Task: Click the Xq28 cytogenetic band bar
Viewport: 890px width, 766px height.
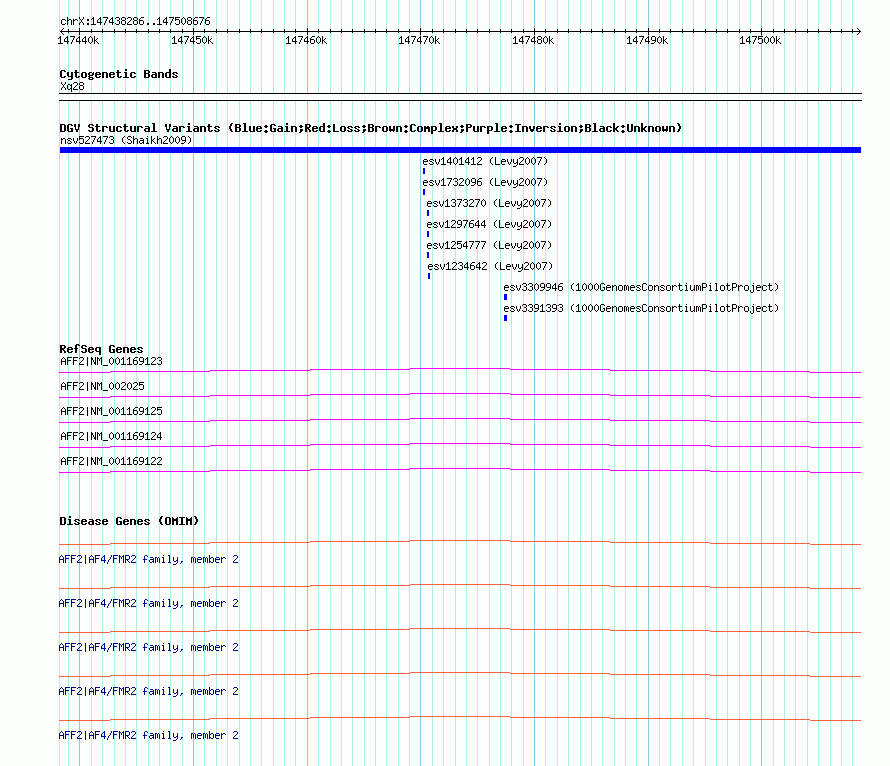Action: tap(460, 97)
